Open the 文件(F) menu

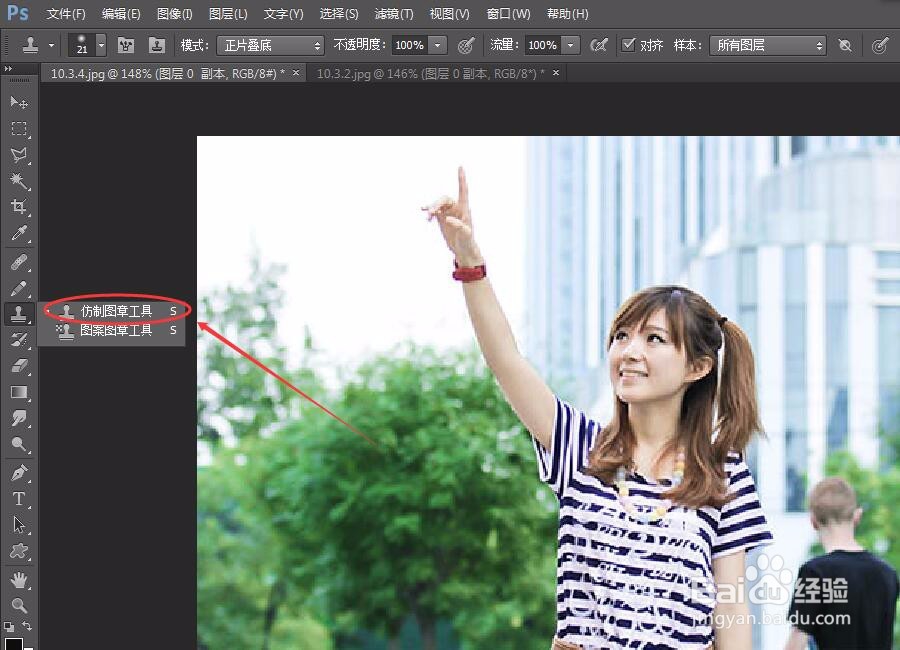[x=66, y=14]
